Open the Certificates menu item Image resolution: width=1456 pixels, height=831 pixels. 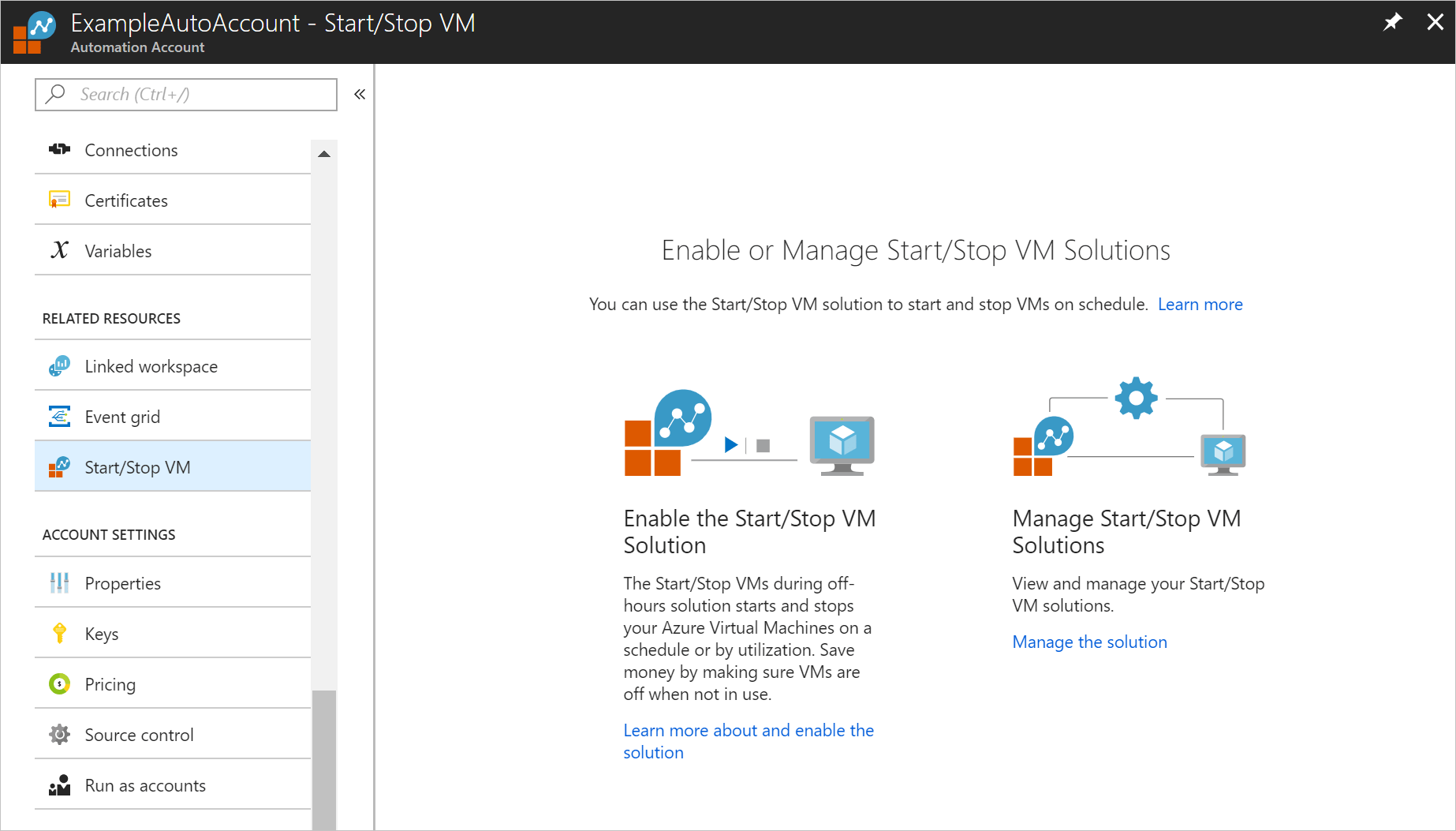click(173, 200)
